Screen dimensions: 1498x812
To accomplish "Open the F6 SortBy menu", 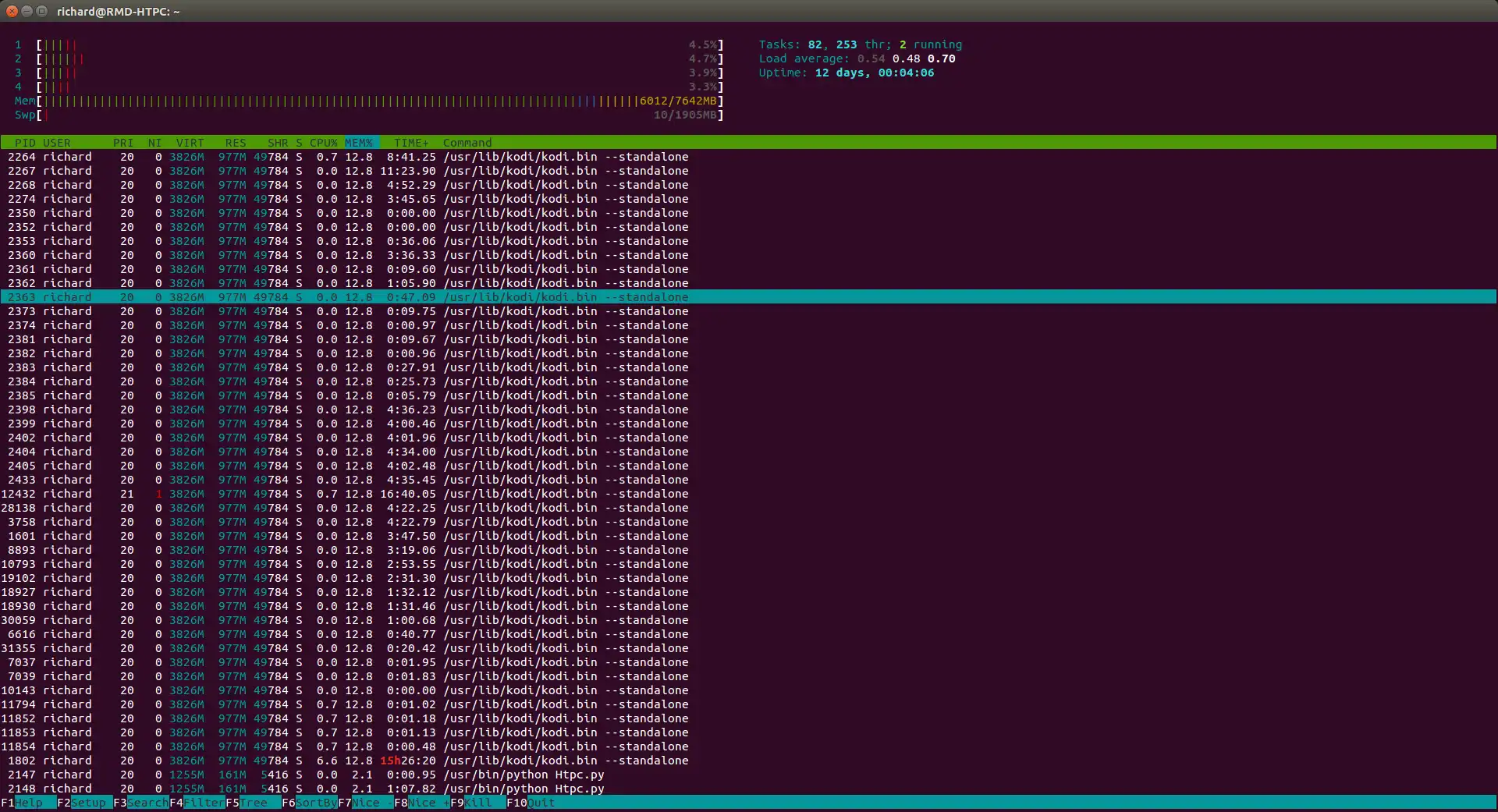I will (x=309, y=803).
